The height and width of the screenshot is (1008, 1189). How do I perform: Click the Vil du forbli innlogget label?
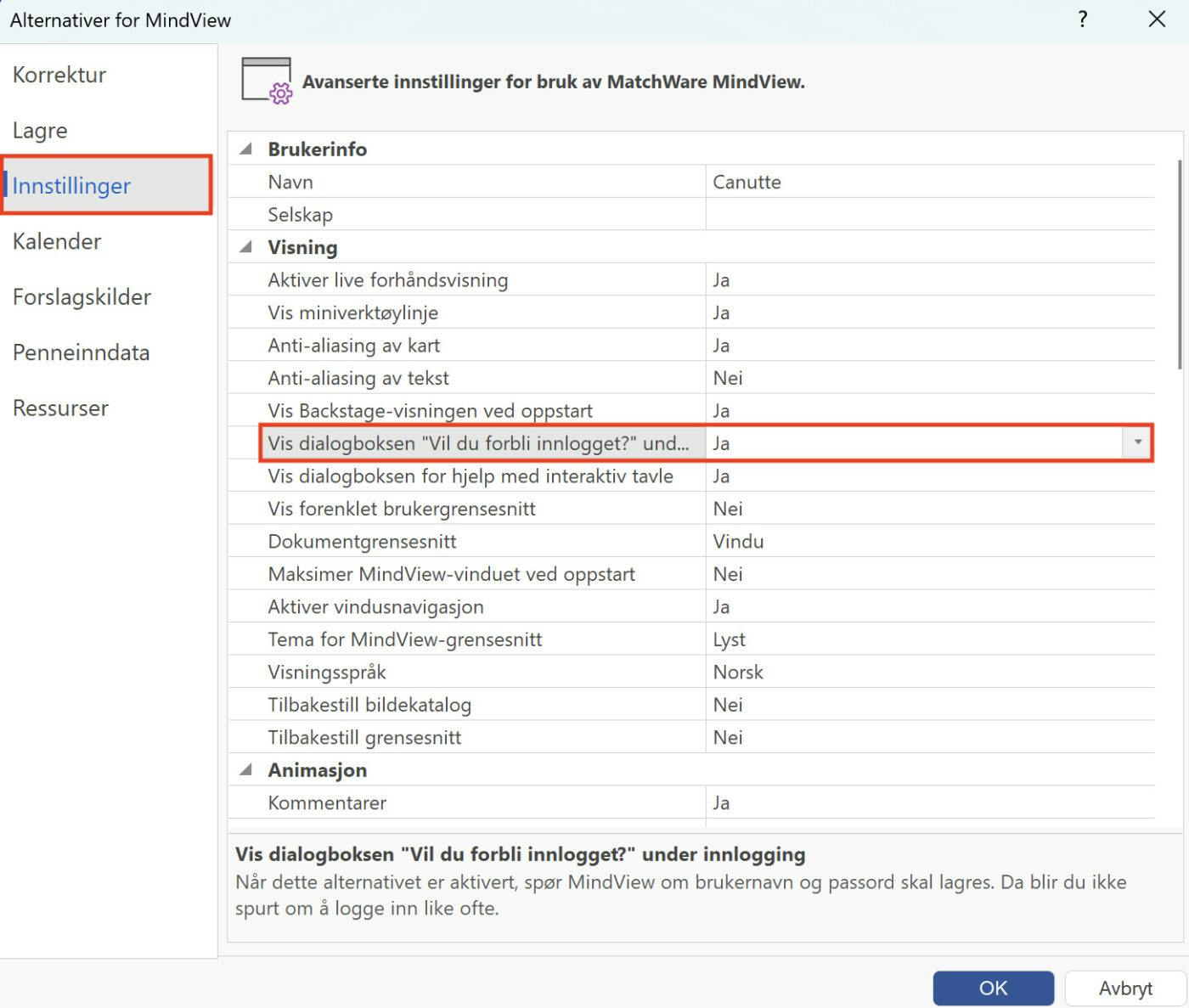click(478, 442)
